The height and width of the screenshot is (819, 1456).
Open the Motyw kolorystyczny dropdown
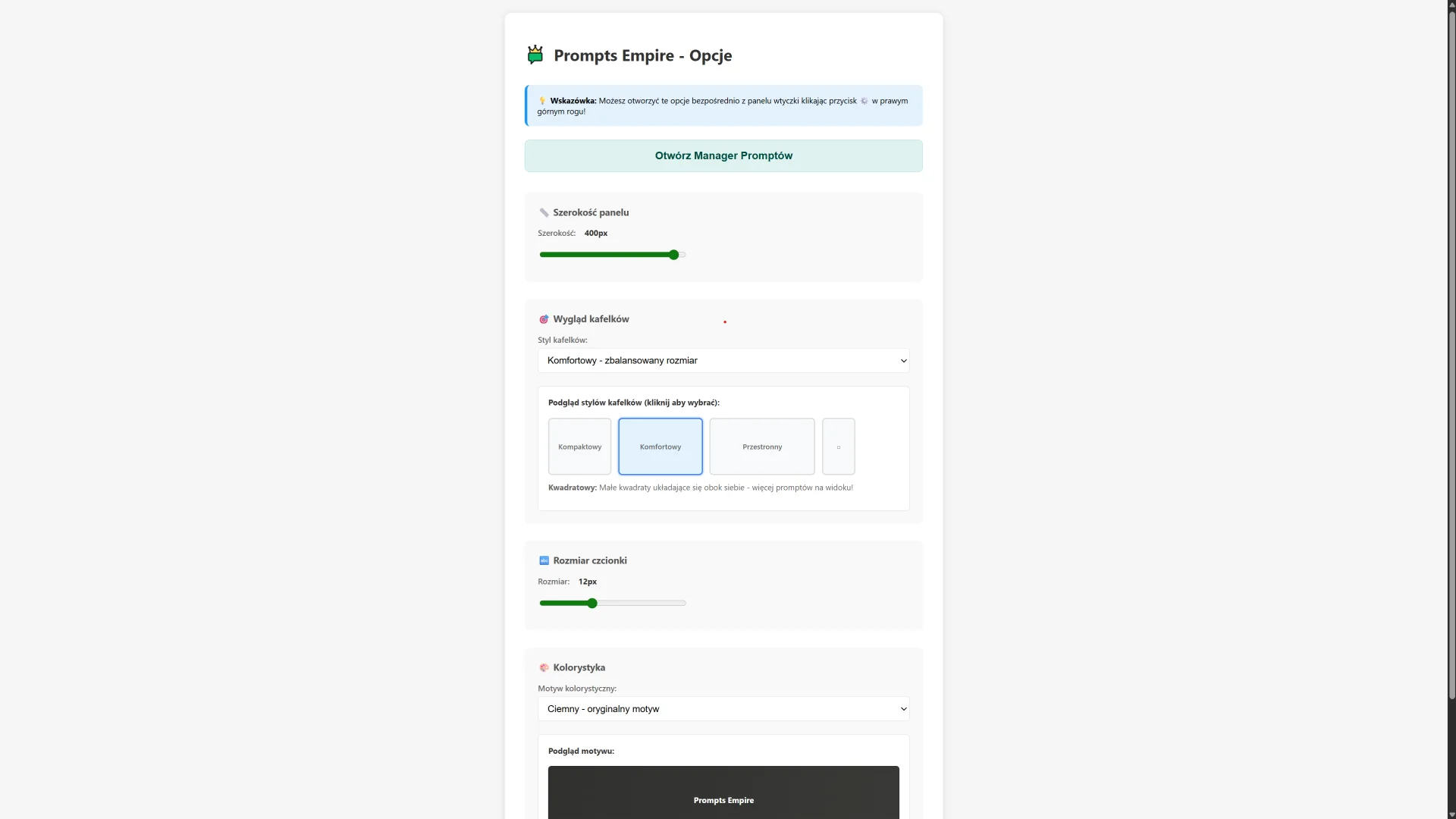click(723, 709)
